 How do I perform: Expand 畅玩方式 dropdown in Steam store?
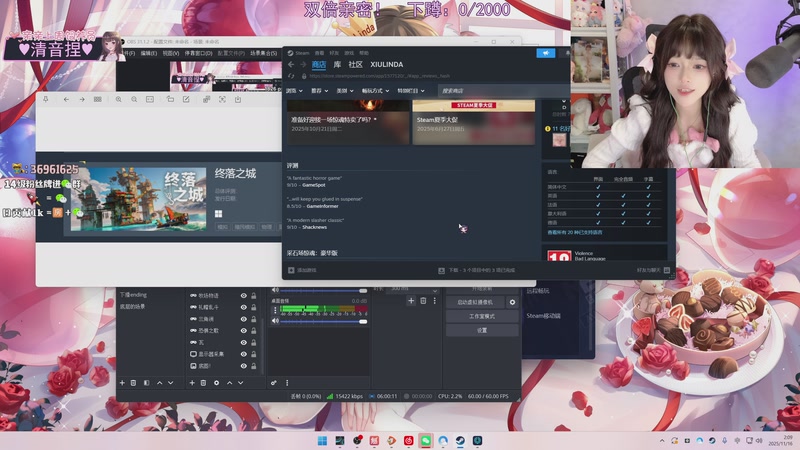376,91
